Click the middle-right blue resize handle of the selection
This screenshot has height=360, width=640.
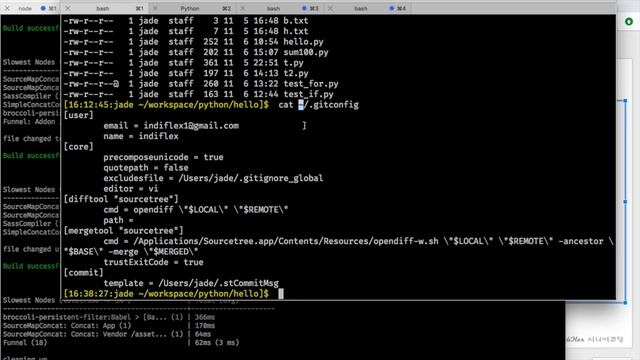[625, 202]
